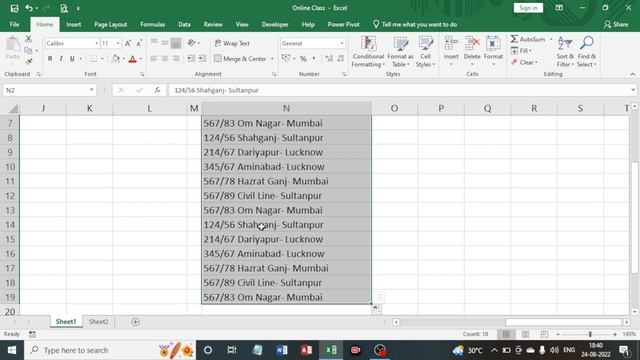The width and height of the screenshot is (640, 360).
Task: Click the Format Painter brush icon
Action: click(28, 62)
